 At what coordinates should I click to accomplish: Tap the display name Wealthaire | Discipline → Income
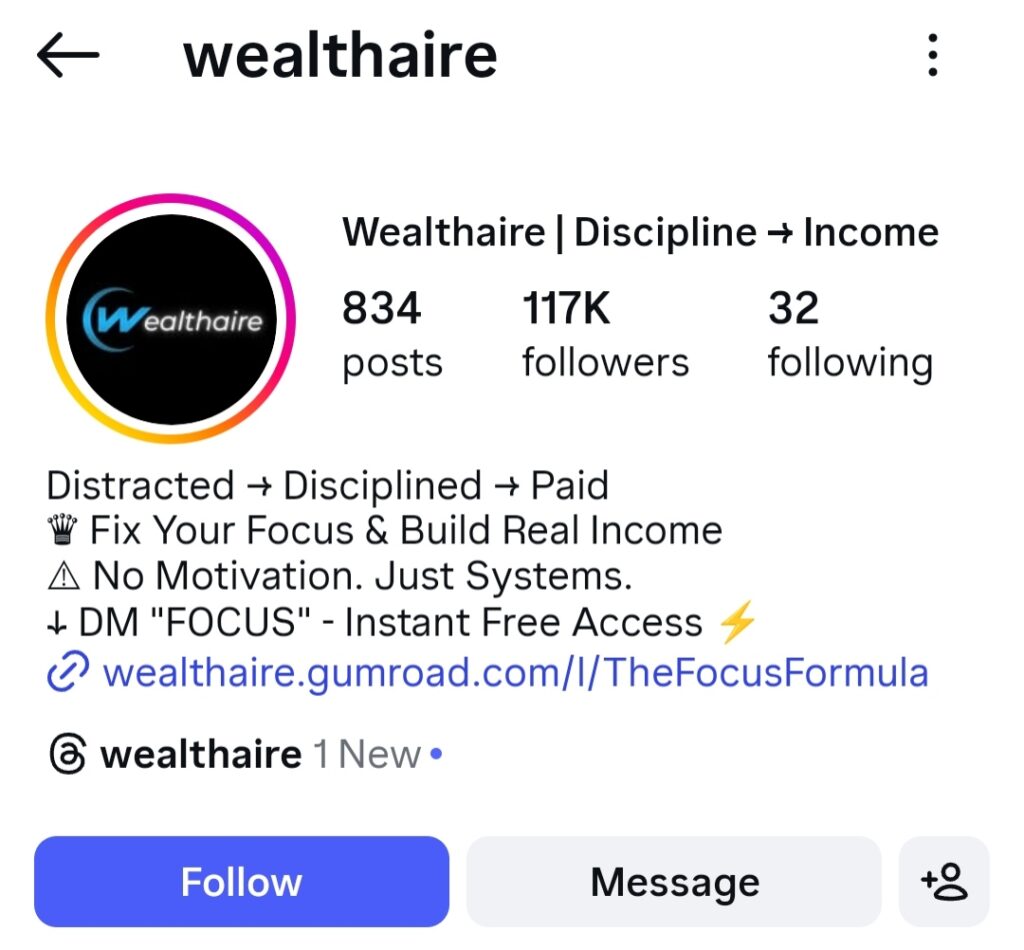pos(641,232)
